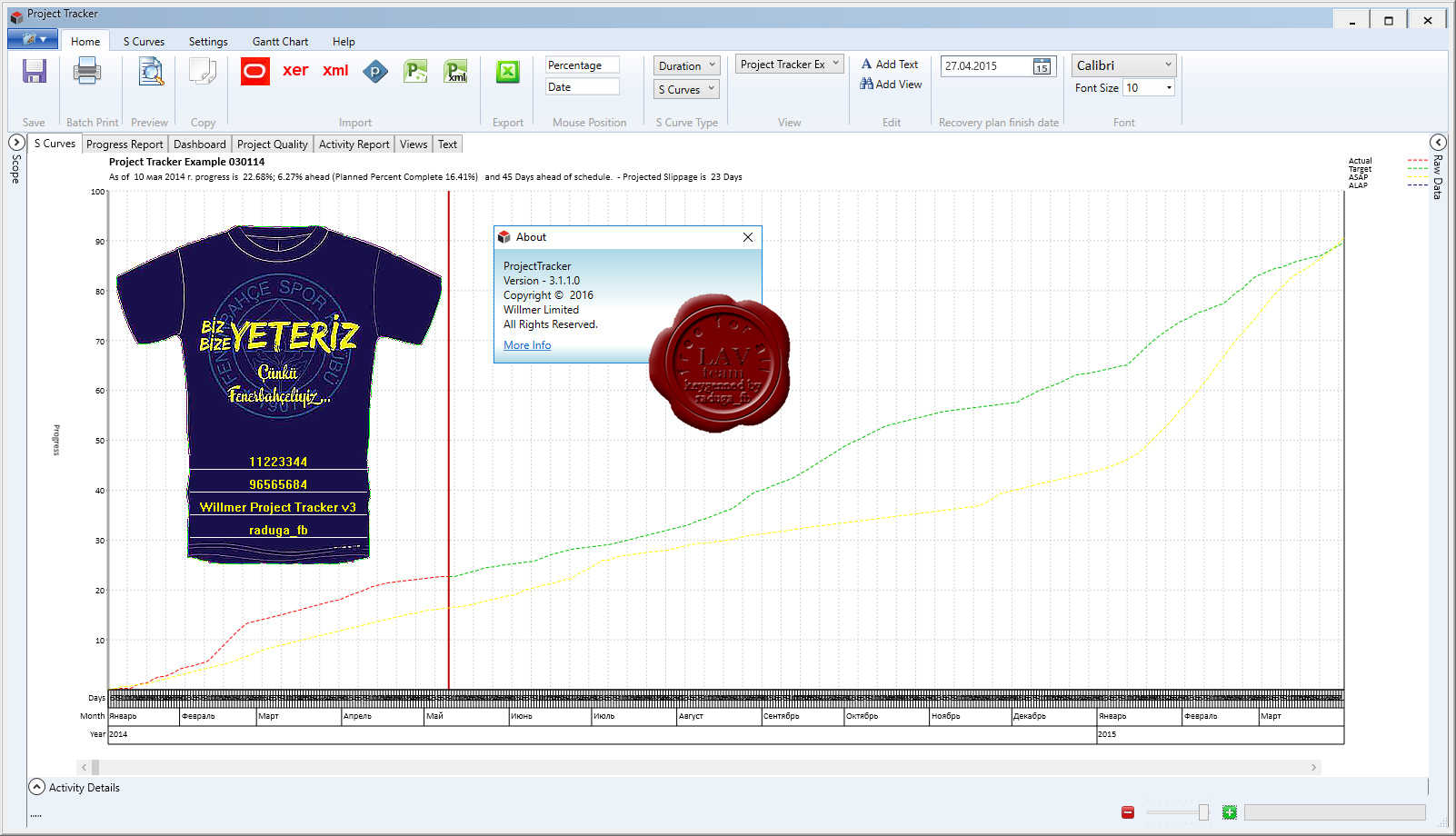Open the calendar date picker icon

(x=1042, y=66)
